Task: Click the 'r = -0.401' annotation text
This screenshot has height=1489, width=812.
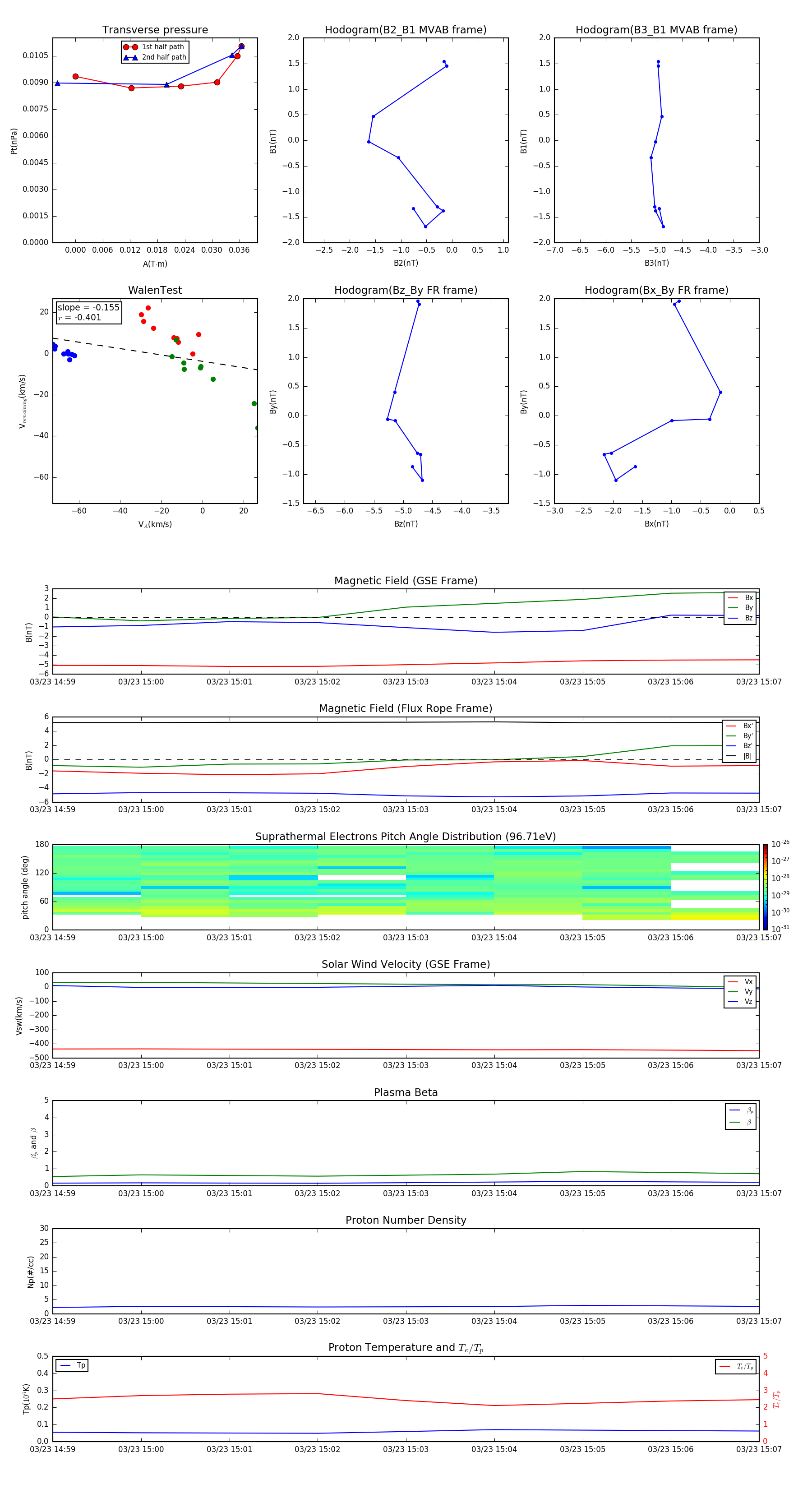Action: [x=80, y=317]
